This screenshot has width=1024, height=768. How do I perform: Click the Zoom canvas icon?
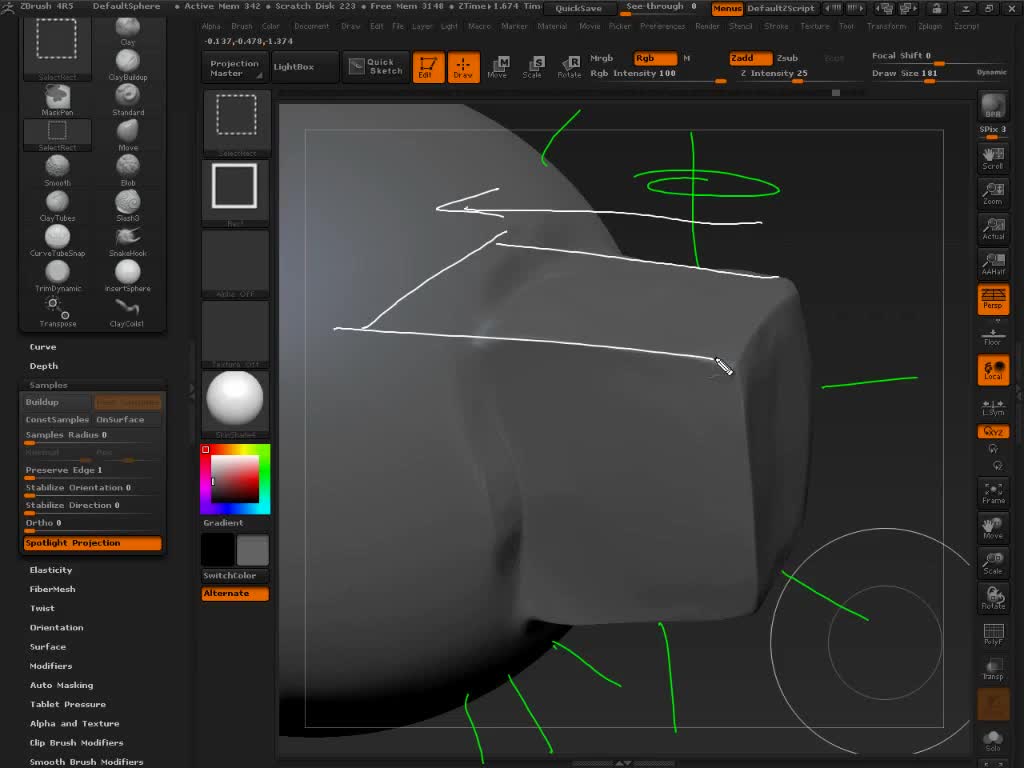993,193
